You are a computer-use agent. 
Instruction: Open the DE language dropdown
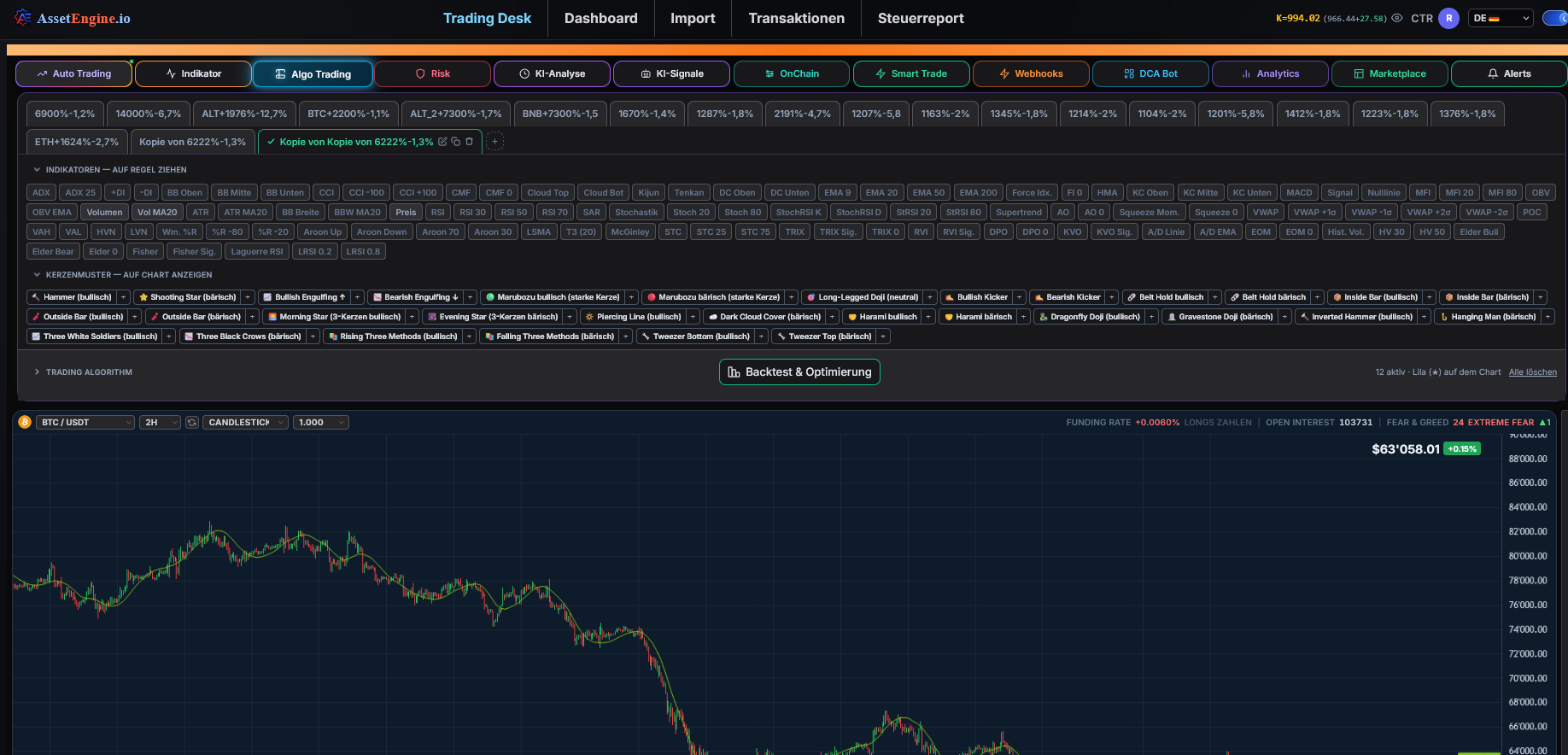click(1501, 18)
